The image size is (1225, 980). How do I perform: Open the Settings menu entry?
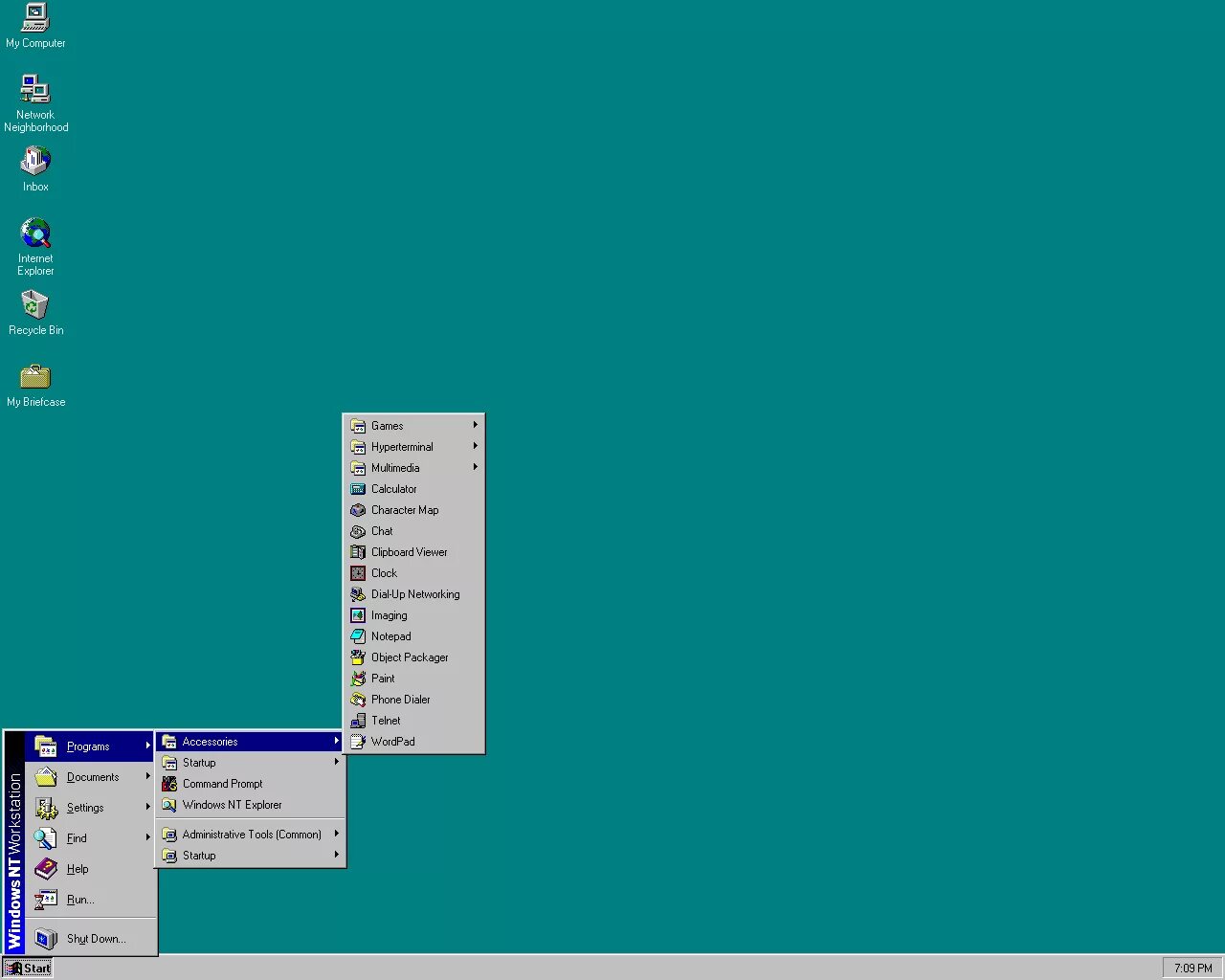(x=89, y=808)
